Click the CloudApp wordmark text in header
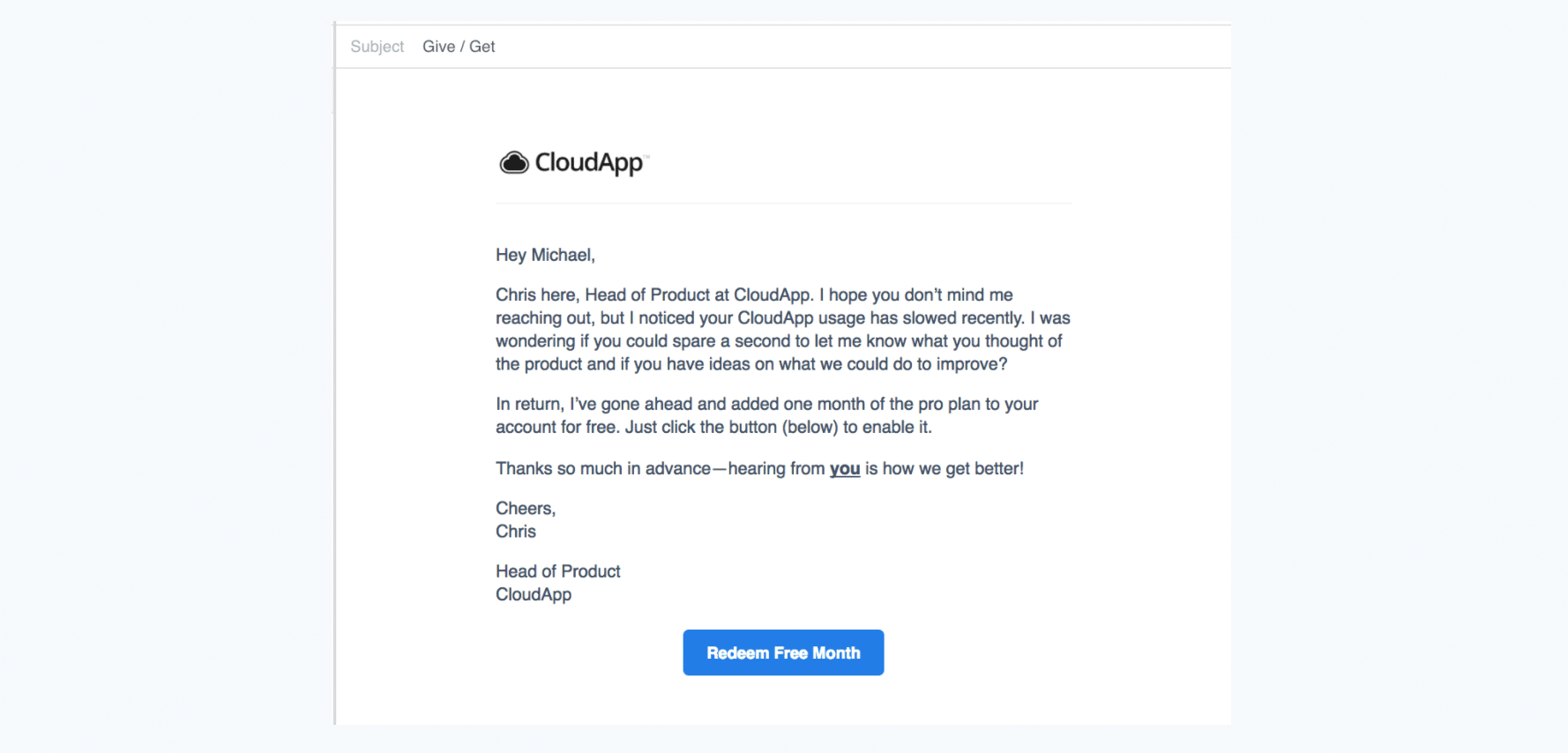1568x753 pixels. [x=589, y=163]
